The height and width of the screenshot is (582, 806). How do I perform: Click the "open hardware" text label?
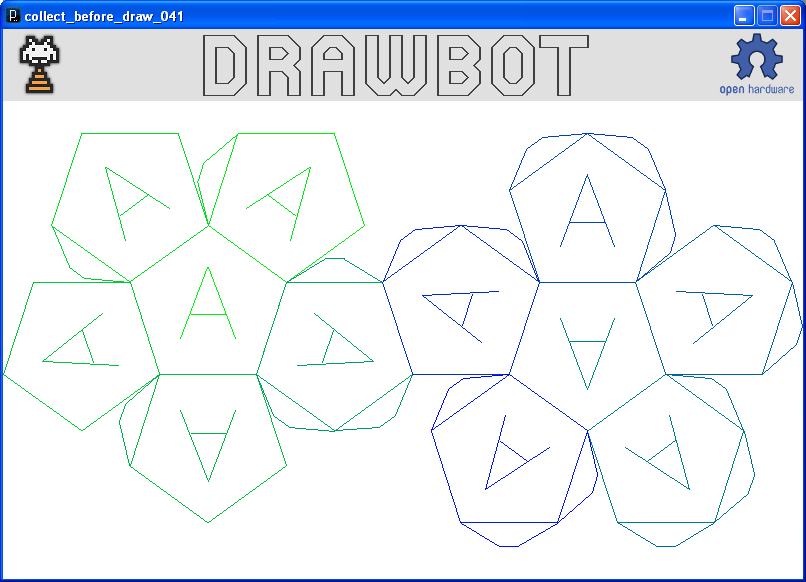(757, 89)
